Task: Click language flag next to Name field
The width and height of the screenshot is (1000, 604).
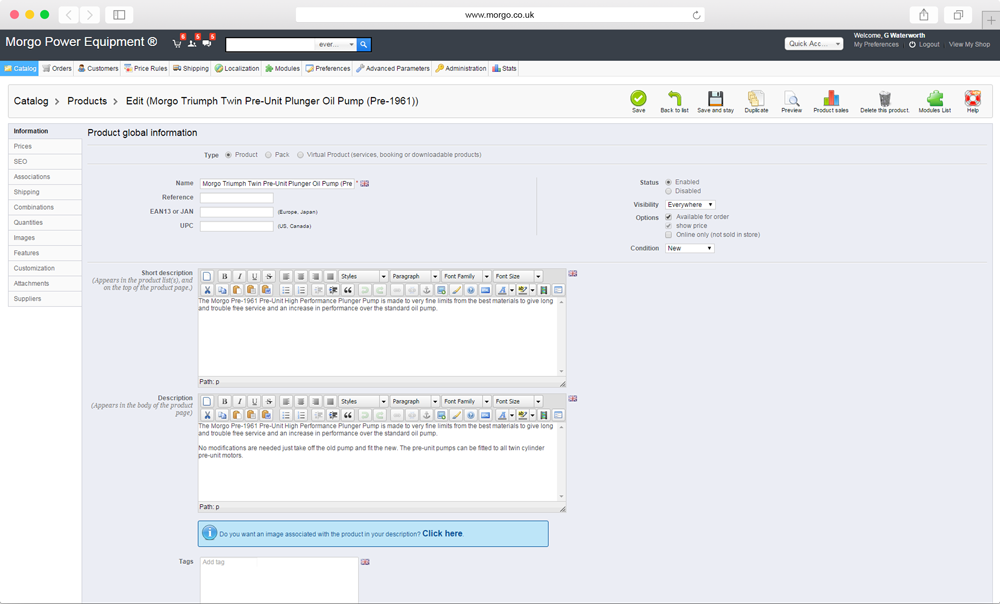Action: 365,184
